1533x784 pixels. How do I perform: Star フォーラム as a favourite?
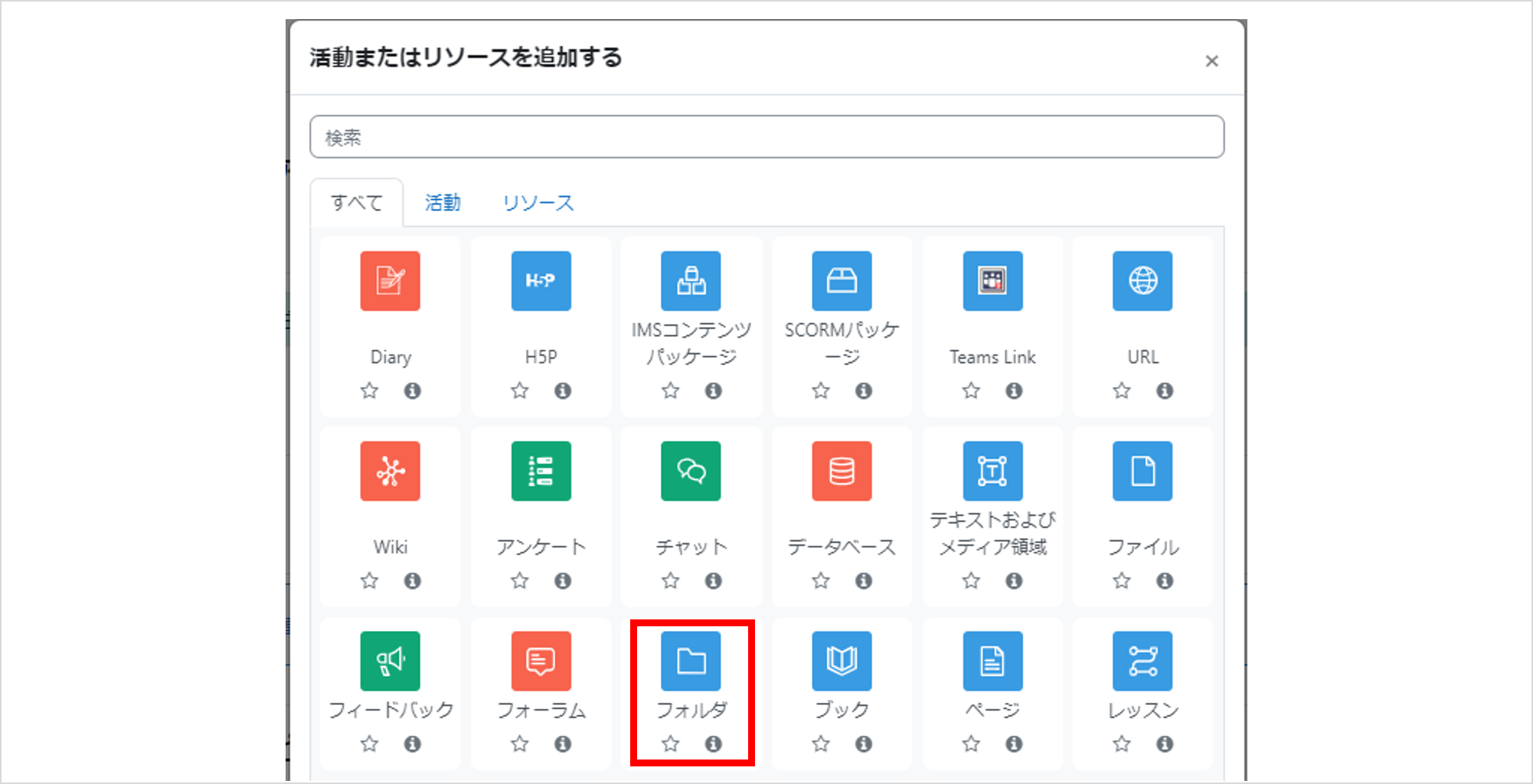click(x=520, y=743)
